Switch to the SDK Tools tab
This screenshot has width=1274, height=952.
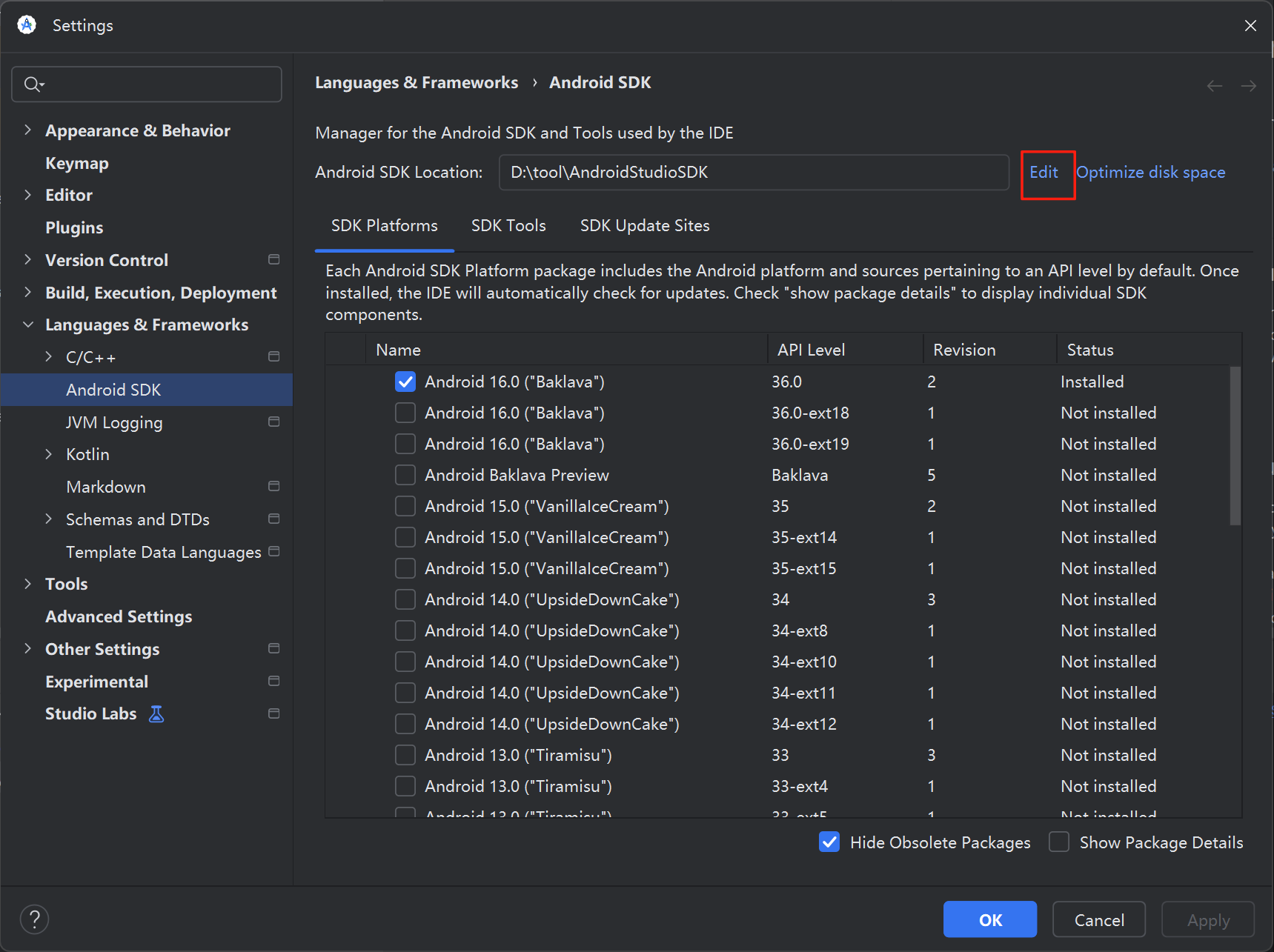[x=508, y=225]
